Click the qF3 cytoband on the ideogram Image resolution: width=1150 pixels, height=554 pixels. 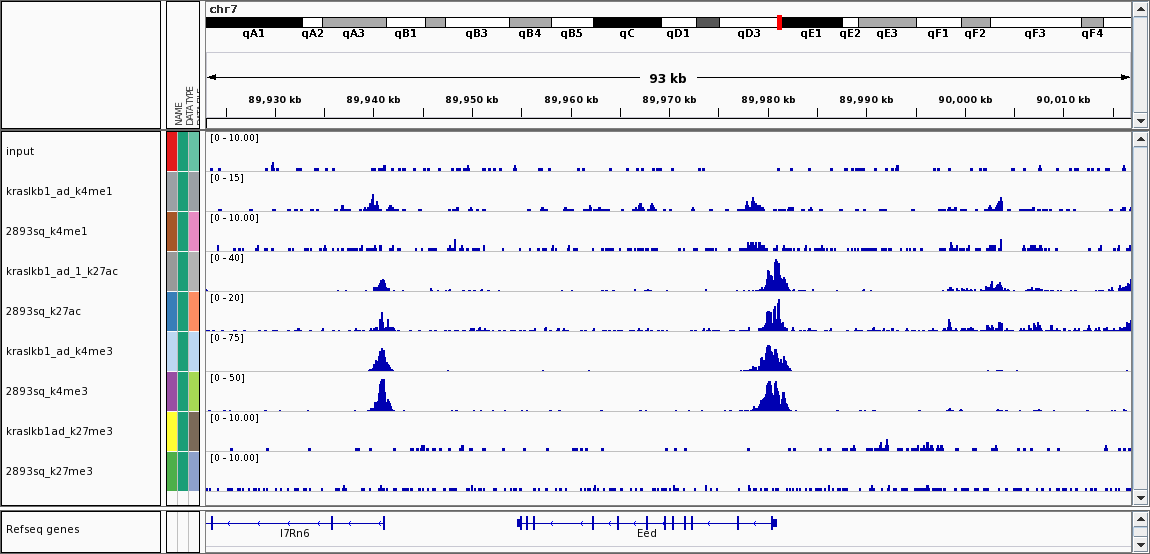click(1034, 22)
